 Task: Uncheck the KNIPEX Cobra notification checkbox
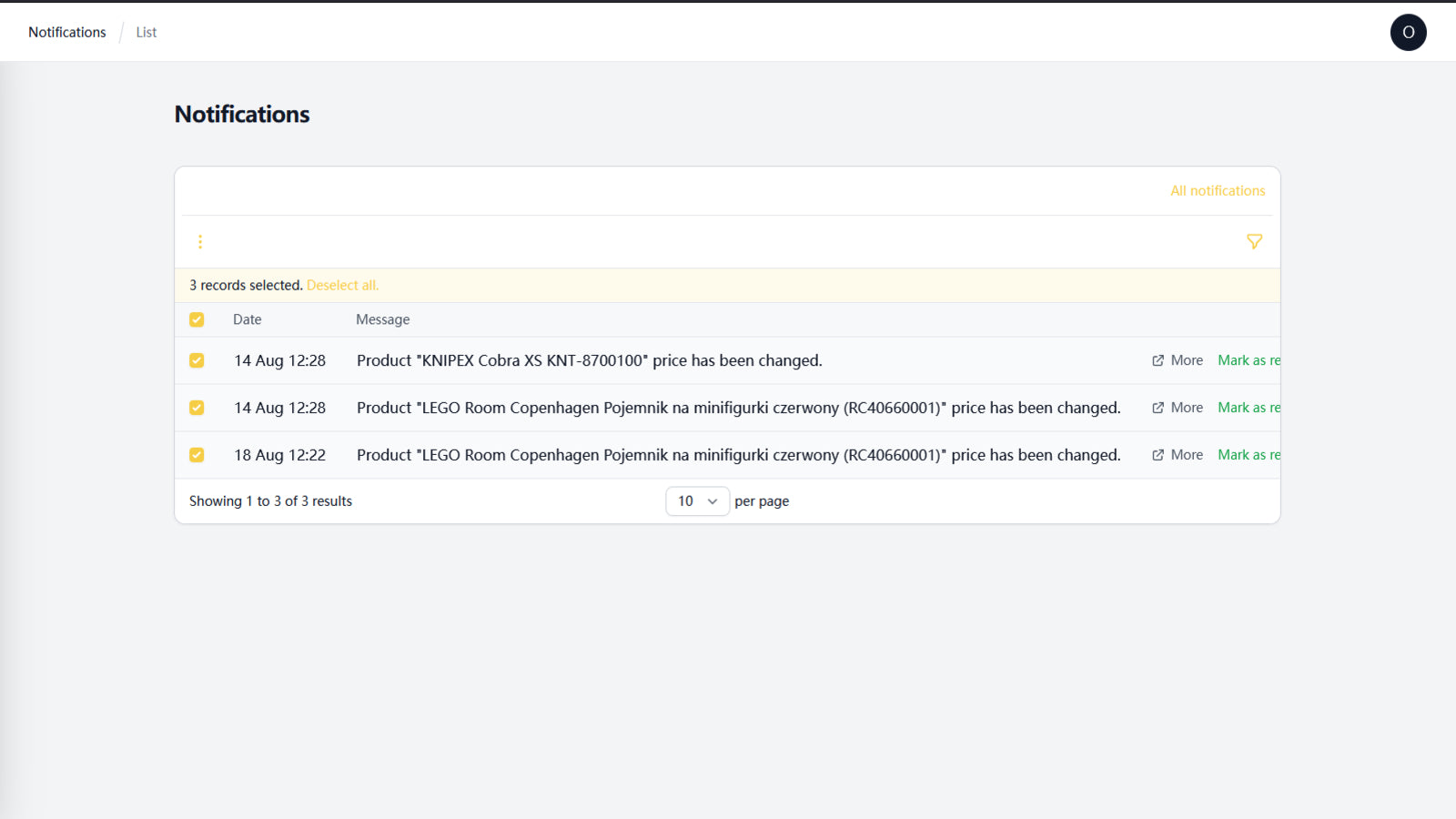[197, 360]
